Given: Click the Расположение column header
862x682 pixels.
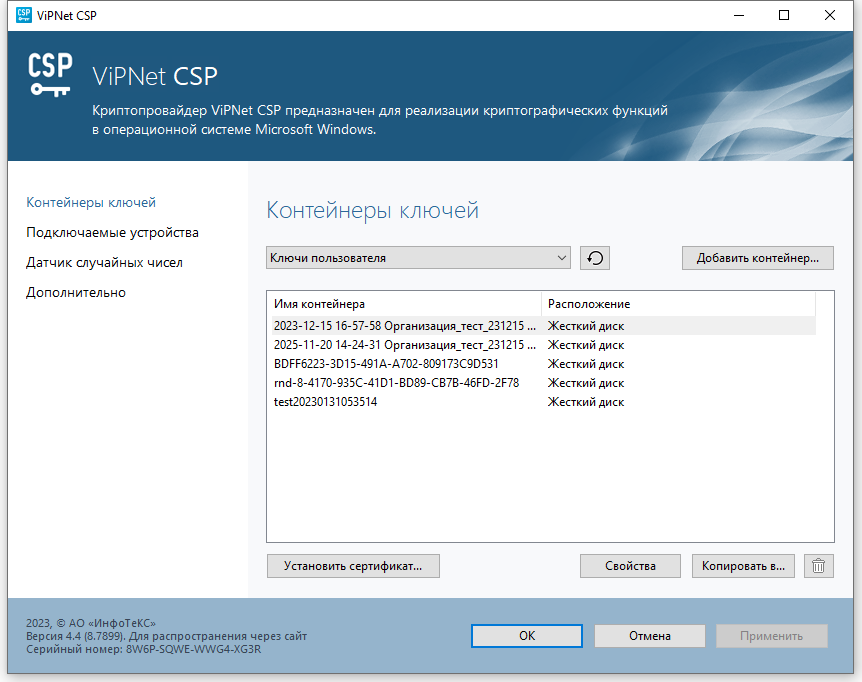Looking at the screenshot, I should [678, 304].
